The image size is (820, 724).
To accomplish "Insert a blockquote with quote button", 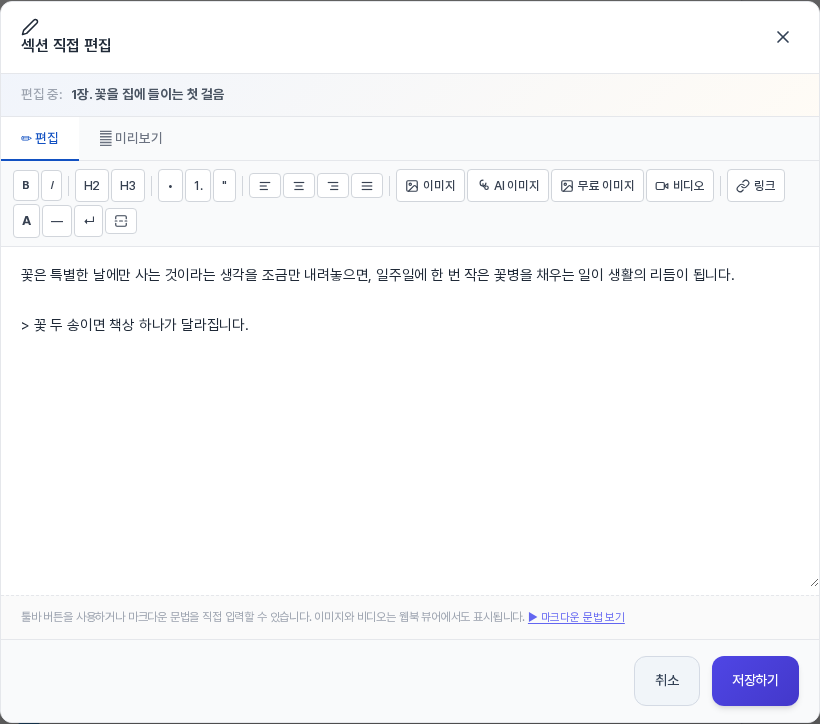I will click(224, 185).
